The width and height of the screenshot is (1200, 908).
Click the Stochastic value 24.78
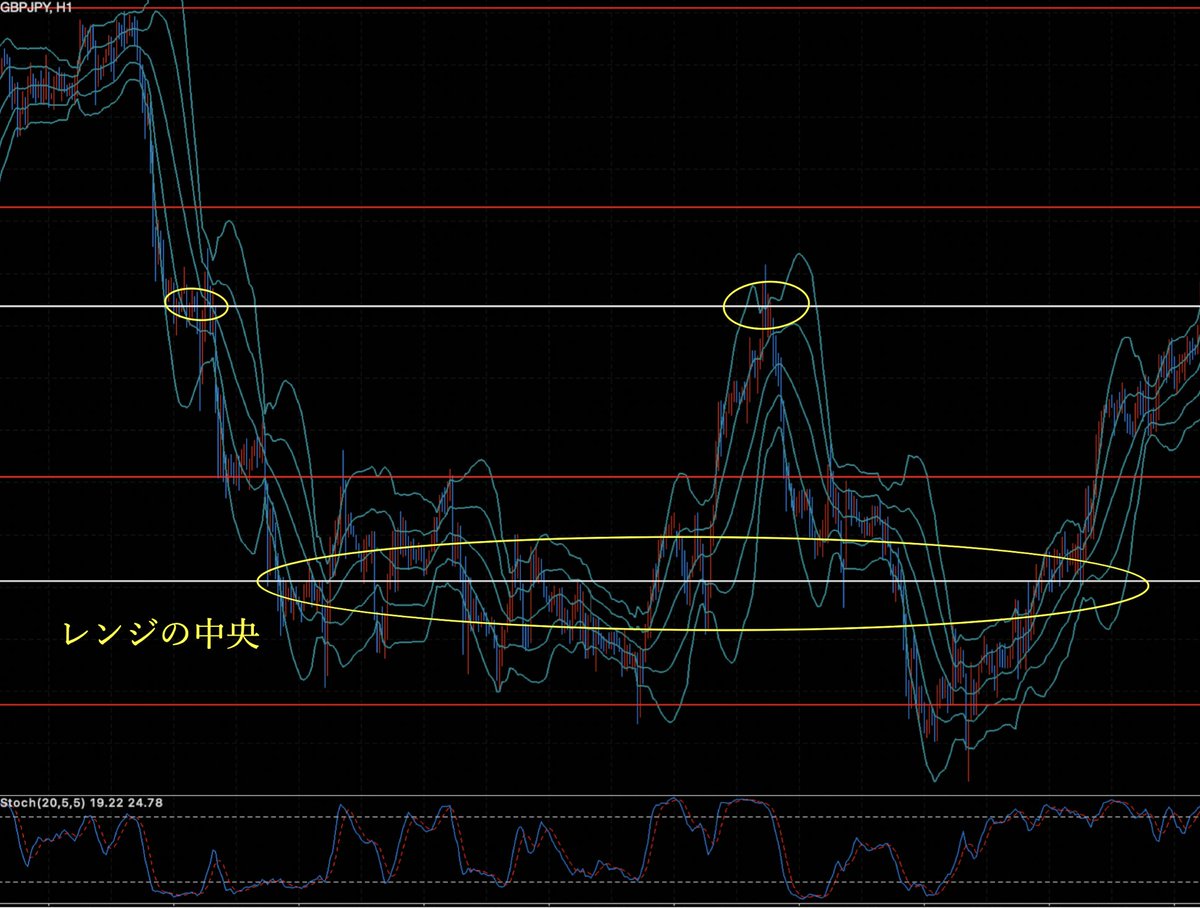146,802
